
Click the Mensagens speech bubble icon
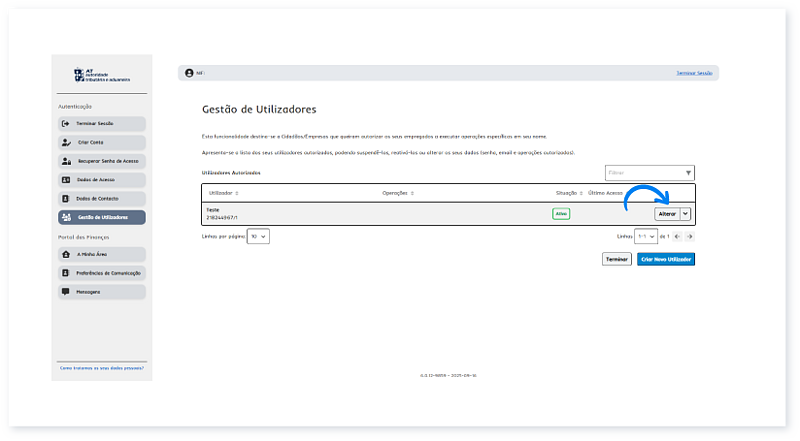click(66, 291)
